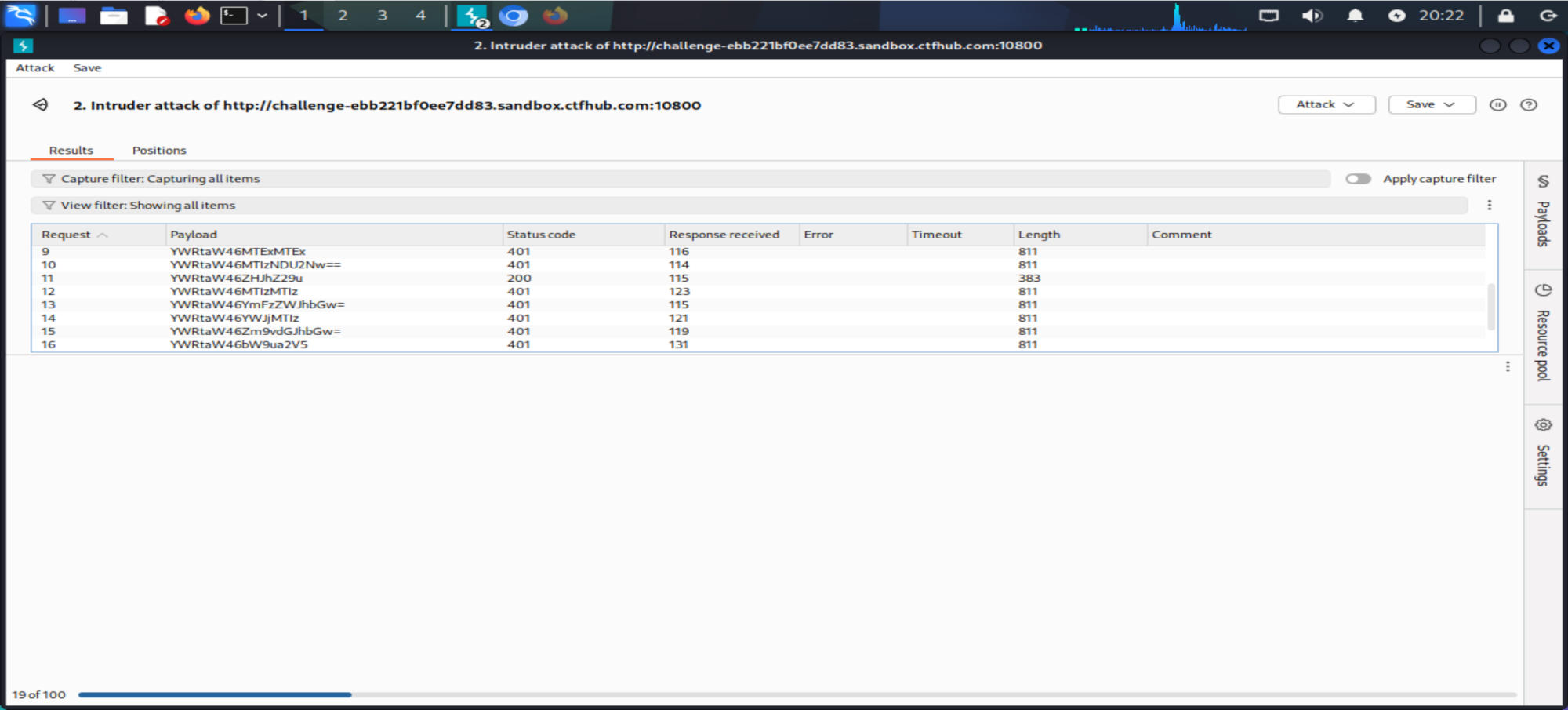Launch Firefox from the taskbar
The image size is (1568, 710).
197,16
